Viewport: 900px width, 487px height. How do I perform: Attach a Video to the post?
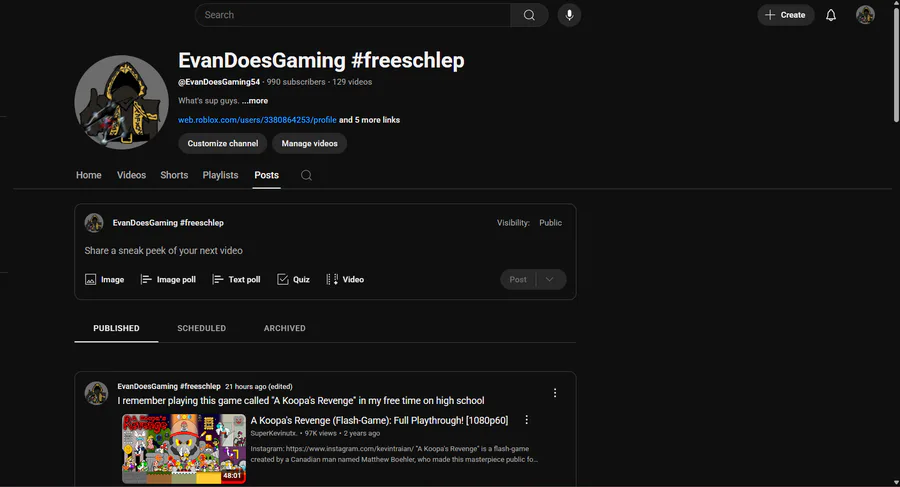click(345, 280)
